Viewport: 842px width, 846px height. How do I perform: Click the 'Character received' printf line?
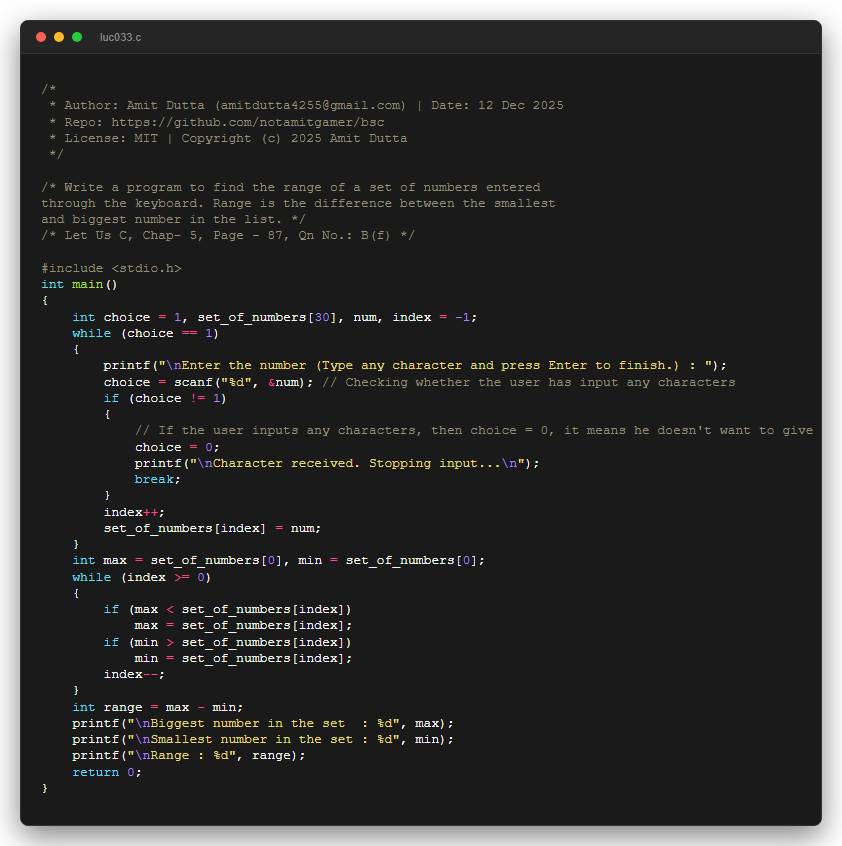pos(337,463)
